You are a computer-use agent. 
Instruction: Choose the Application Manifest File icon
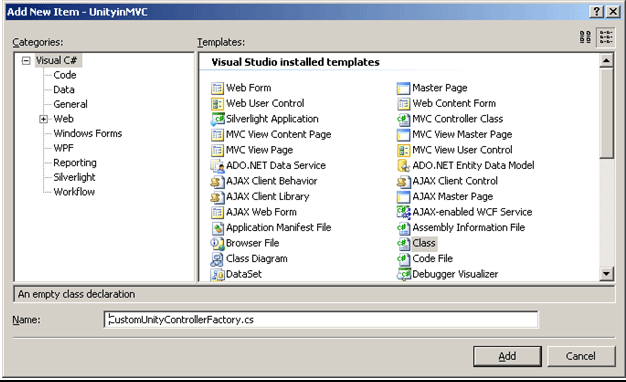[217, 228]
